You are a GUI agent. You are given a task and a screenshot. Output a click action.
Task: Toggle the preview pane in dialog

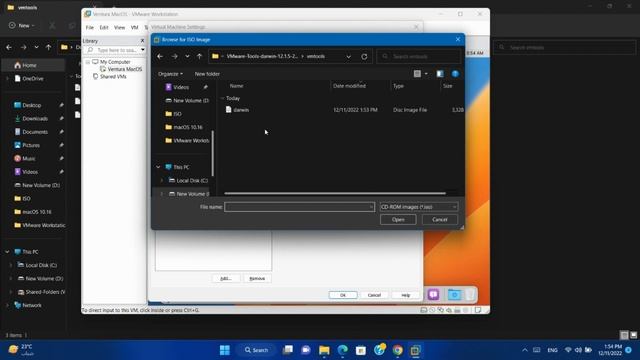tap(440, 74)
